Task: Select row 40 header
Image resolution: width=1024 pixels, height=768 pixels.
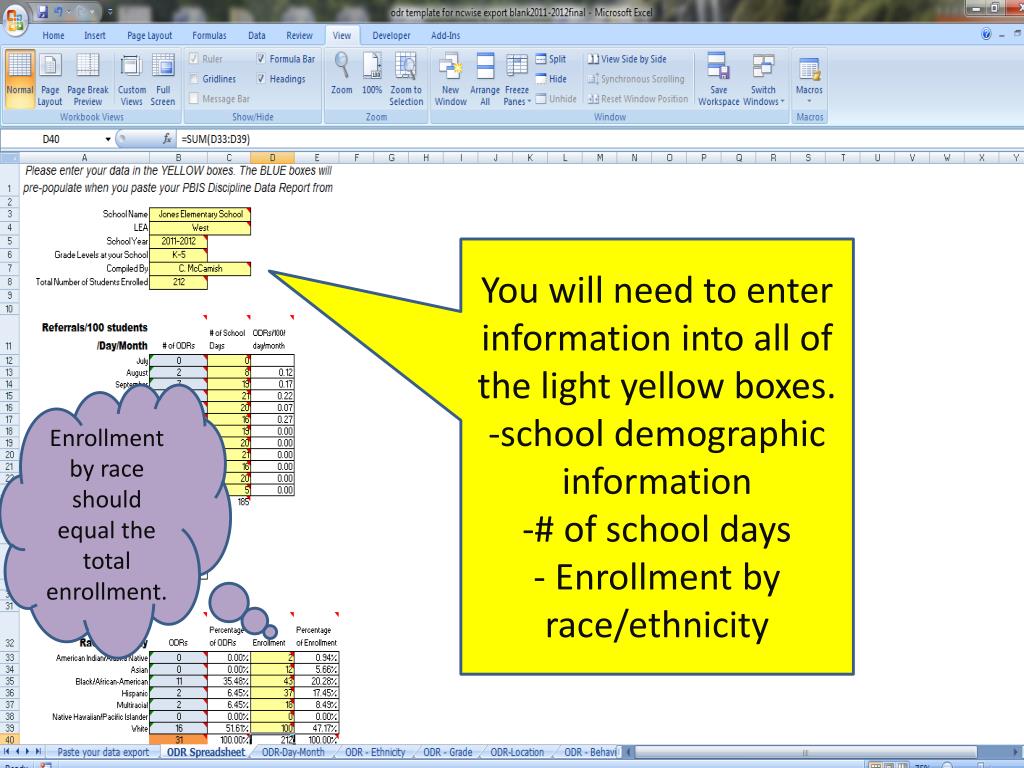Action: [10, 740]
